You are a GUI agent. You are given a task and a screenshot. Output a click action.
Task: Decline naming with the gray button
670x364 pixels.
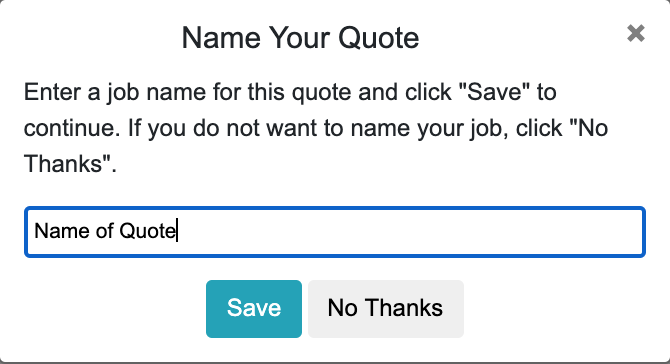[386, 308]
